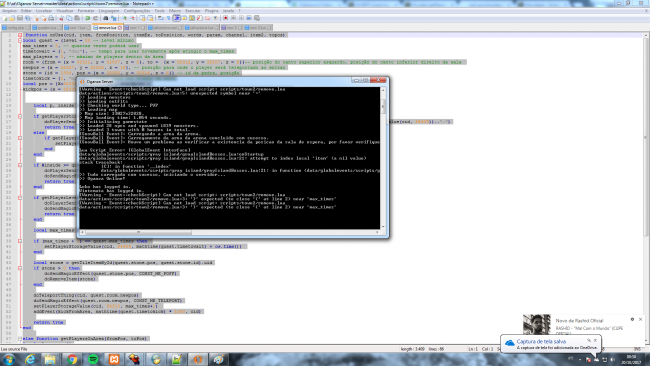Close the remove.lua tab with its red X
Image resolution: width=650 pixels, height=366 pixels.
(120, 28)
